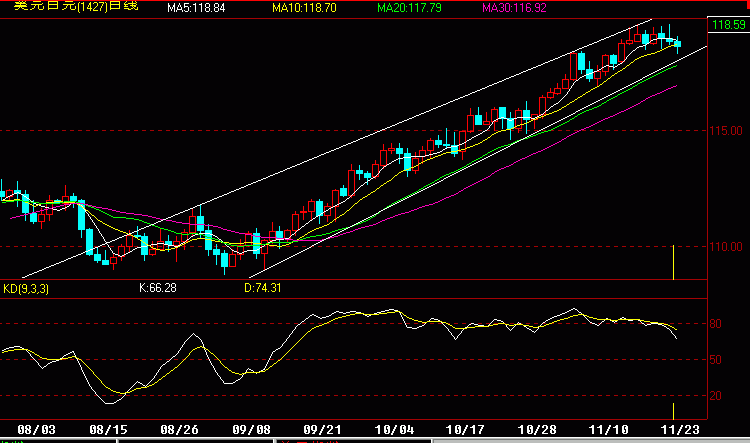This screenshot has width=750, height=443.
Task: Click the 50 level on KD axis
Action: click(716, 360)
